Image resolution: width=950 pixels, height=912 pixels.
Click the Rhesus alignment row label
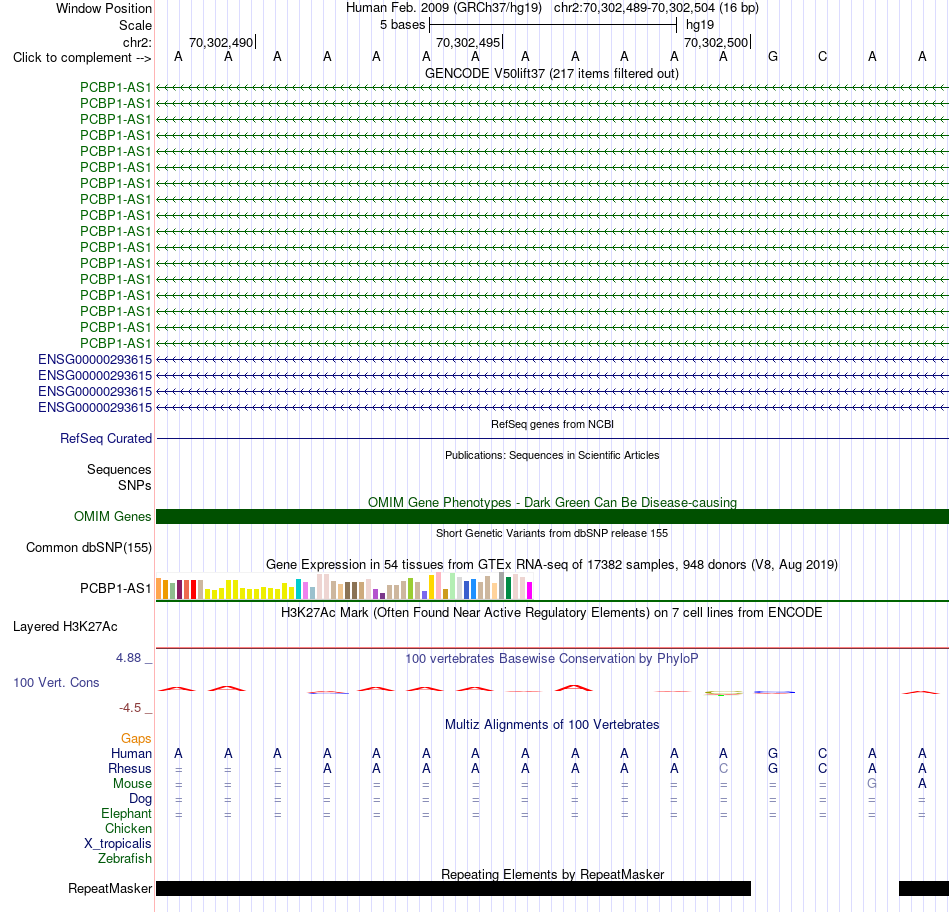click(130, 768)
